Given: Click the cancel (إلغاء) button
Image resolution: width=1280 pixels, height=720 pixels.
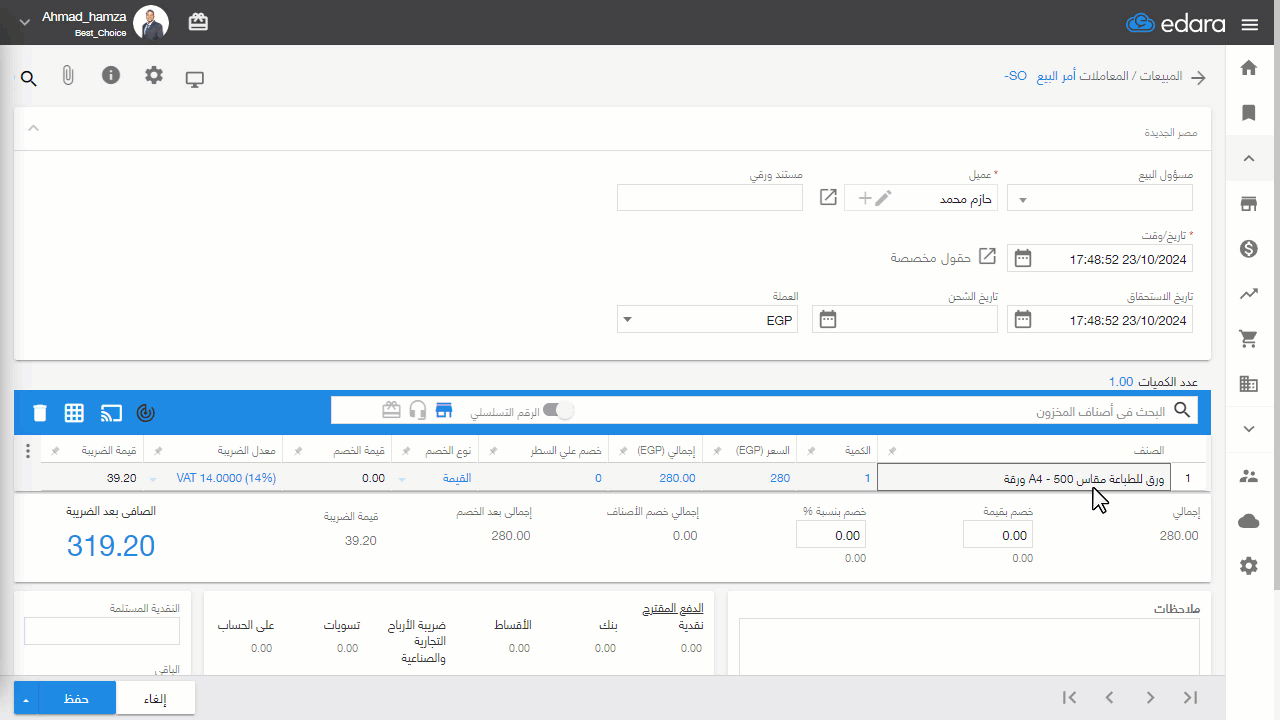Looking at the screenshot, I should coord(155,699).
